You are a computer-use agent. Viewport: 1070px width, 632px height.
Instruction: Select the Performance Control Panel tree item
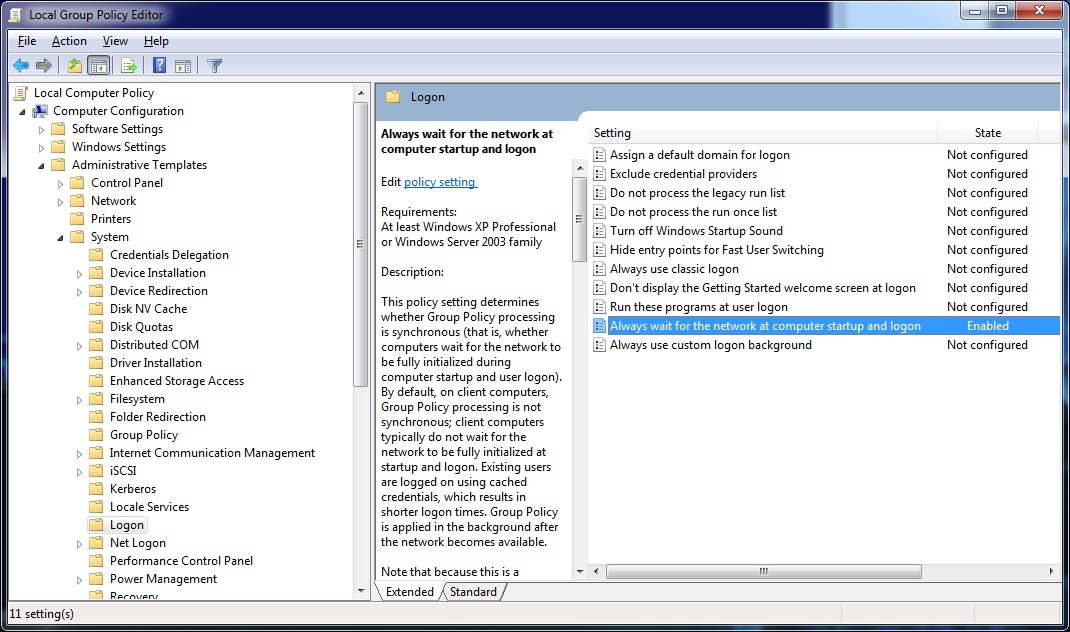(181, 561)
